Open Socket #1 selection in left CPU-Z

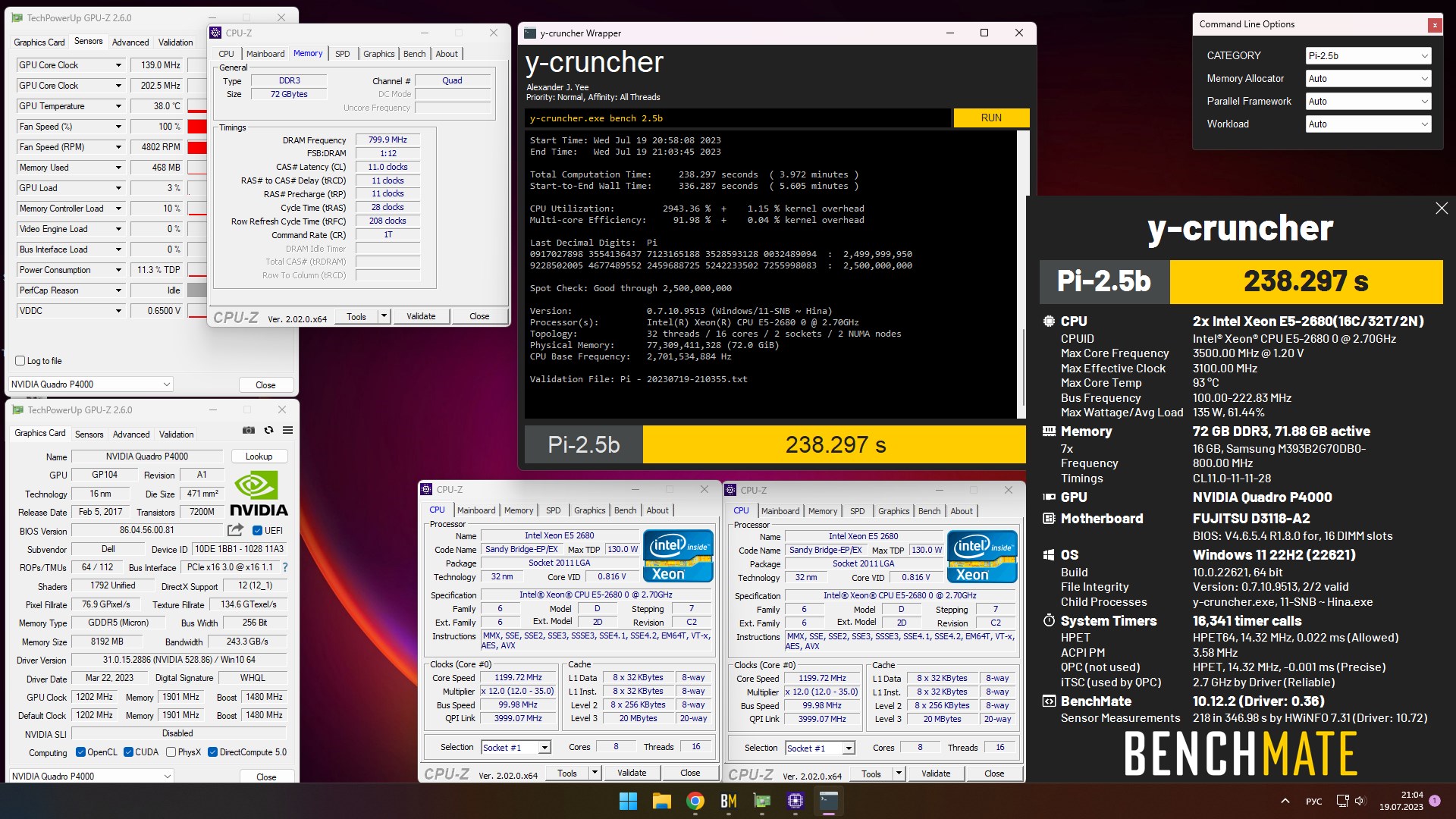pos(516,748)
